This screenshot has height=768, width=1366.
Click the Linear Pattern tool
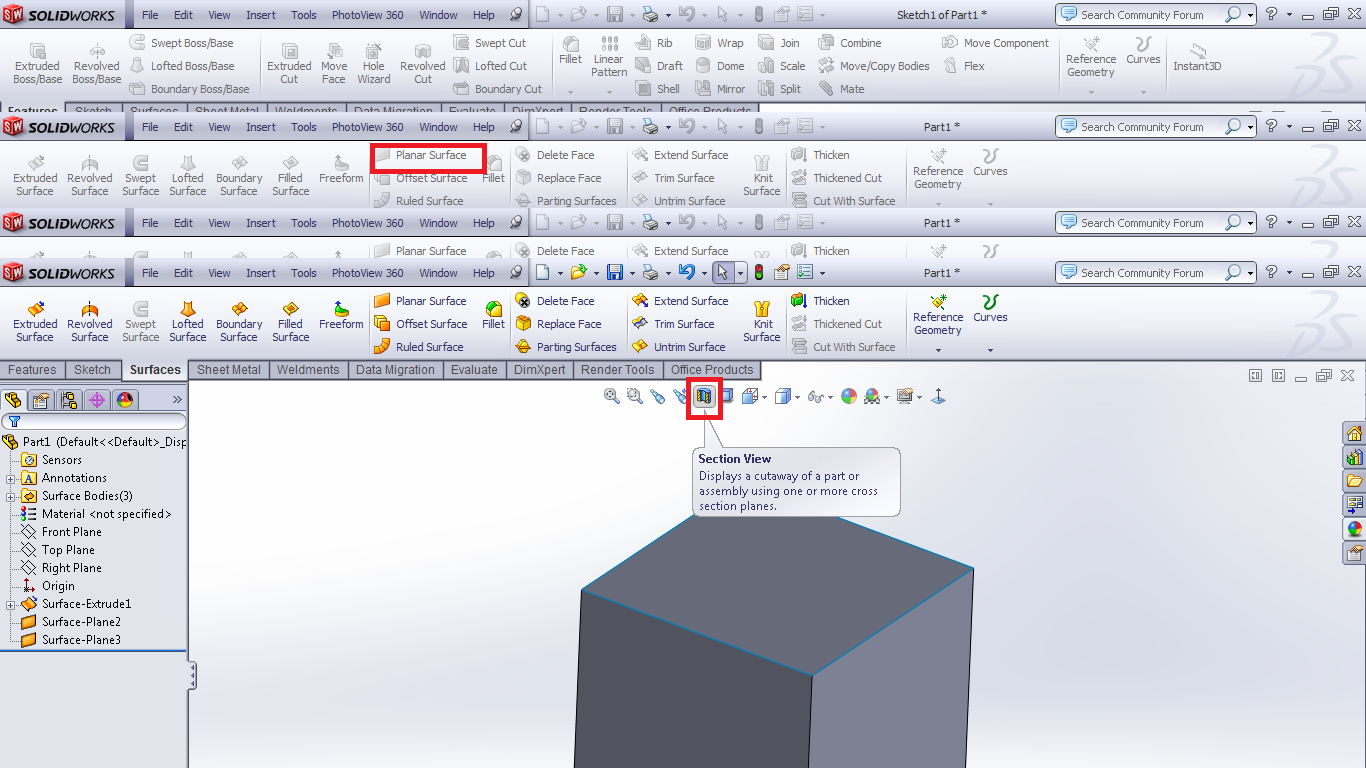[x=608, y=59]
